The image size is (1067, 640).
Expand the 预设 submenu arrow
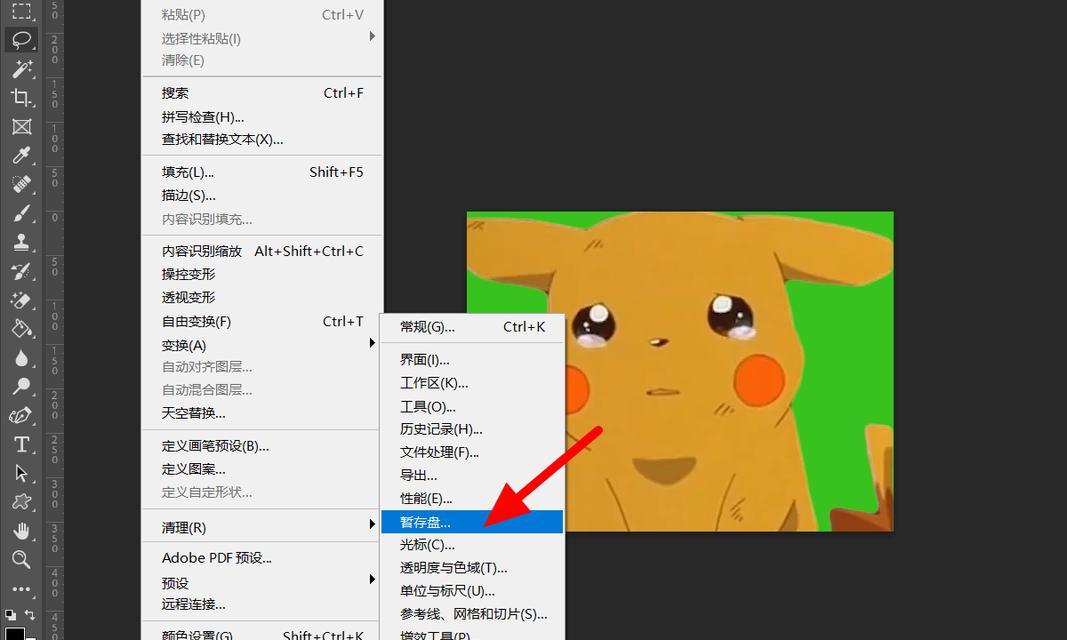click(x=372, y=579)
